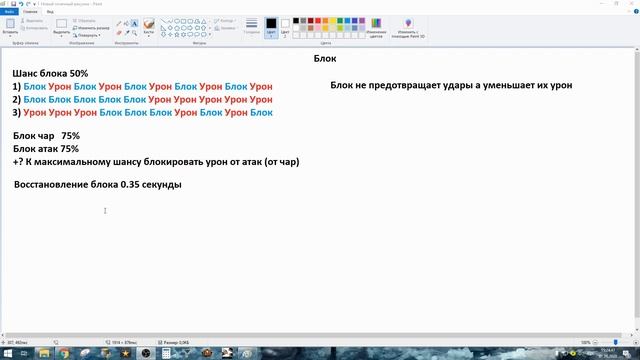Select the Color picker eyedropper tool

click(127, 32)
